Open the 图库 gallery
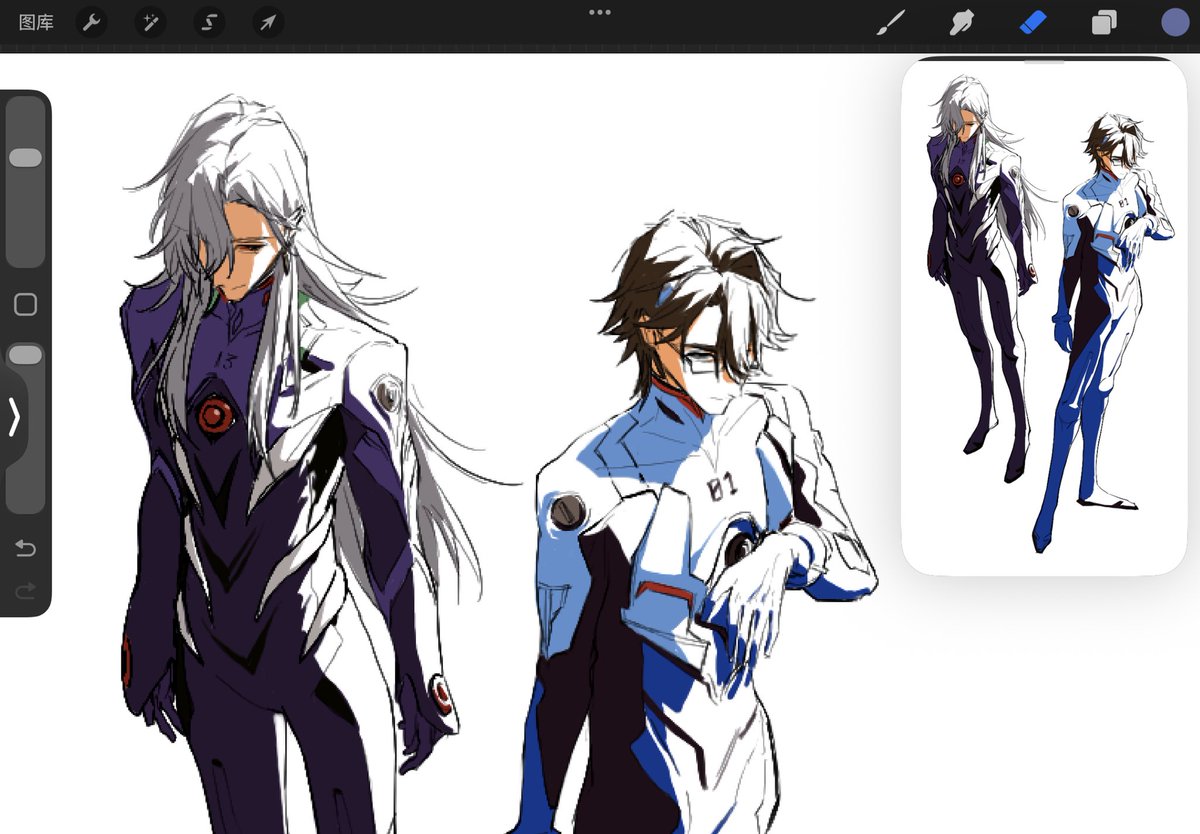Image resolution: width=1200 pixels, height=834 pixels. click(36, 22)
